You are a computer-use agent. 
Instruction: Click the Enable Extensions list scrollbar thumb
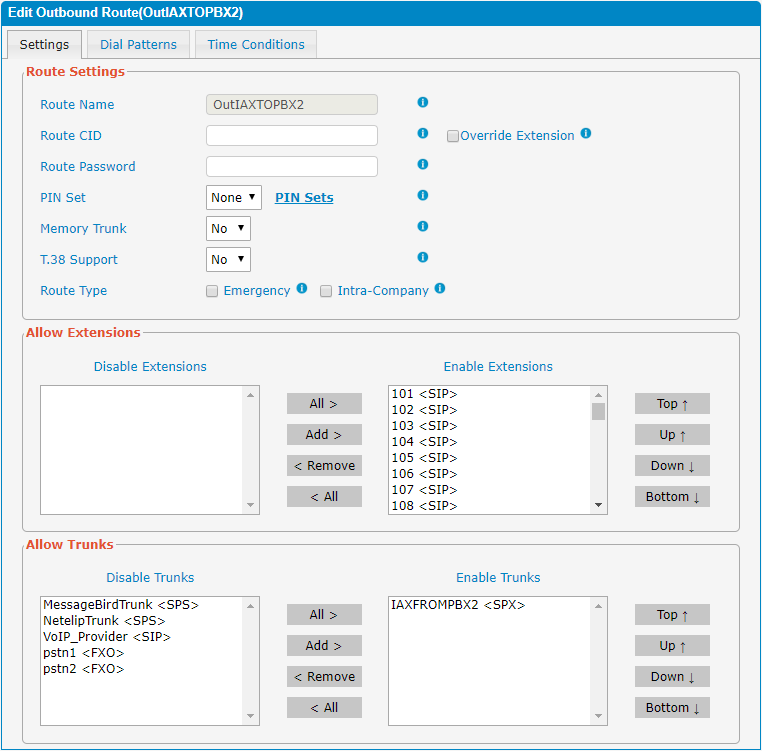(x=598, y=411)
